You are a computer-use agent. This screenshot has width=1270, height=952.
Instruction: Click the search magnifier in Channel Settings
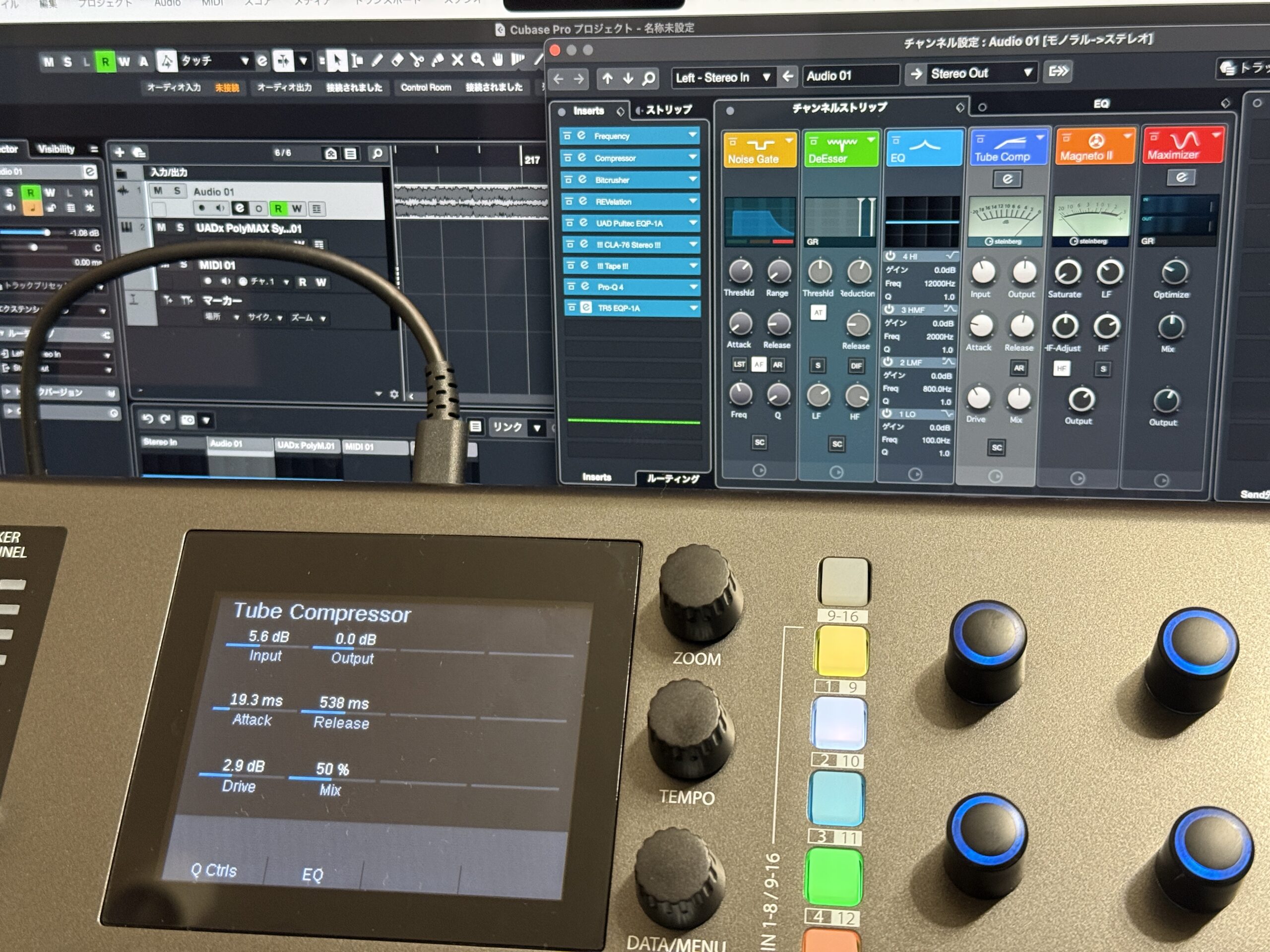[x=649, y=78]
